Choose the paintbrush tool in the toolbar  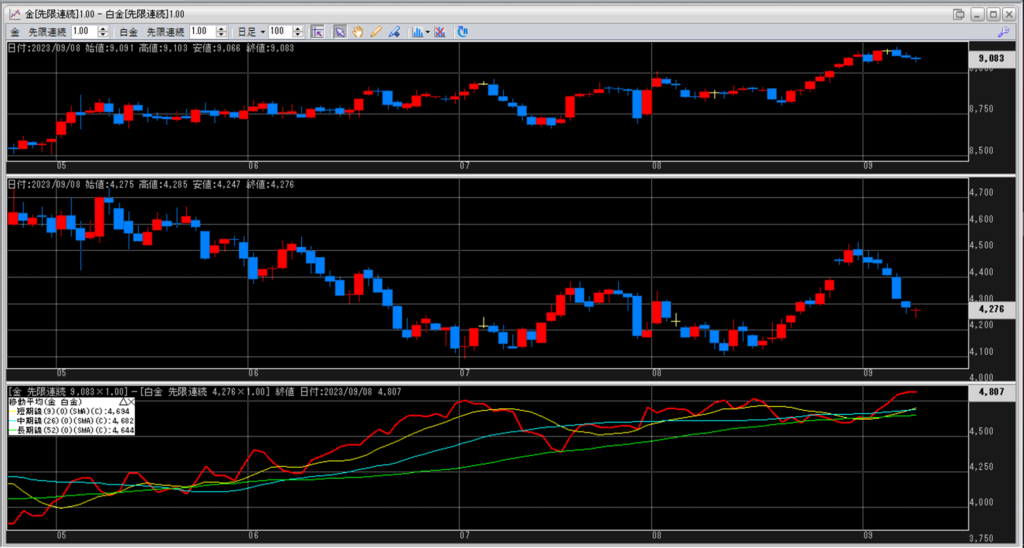click(394, 31)
